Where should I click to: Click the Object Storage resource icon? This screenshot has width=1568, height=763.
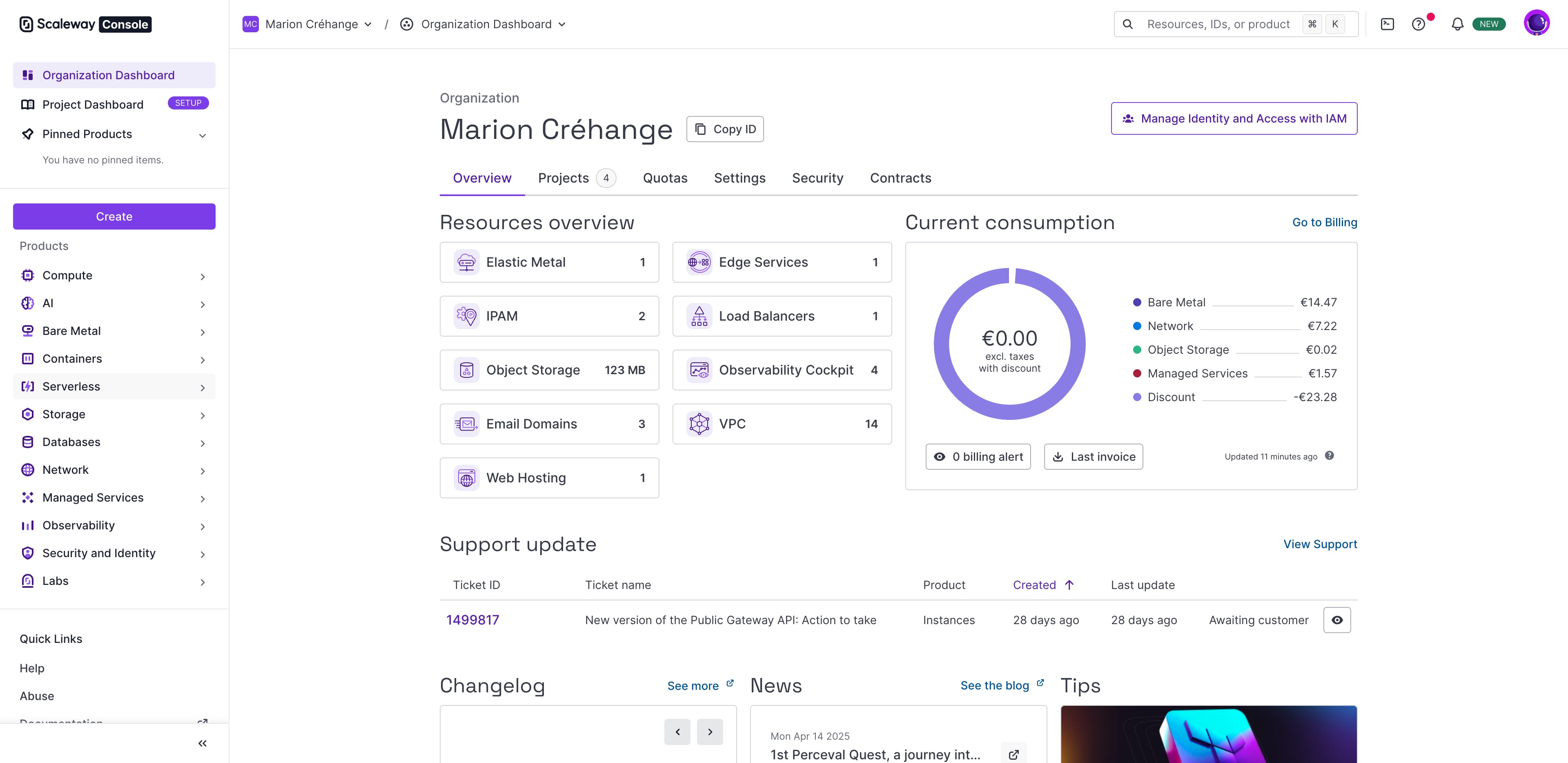pos(466,370)
